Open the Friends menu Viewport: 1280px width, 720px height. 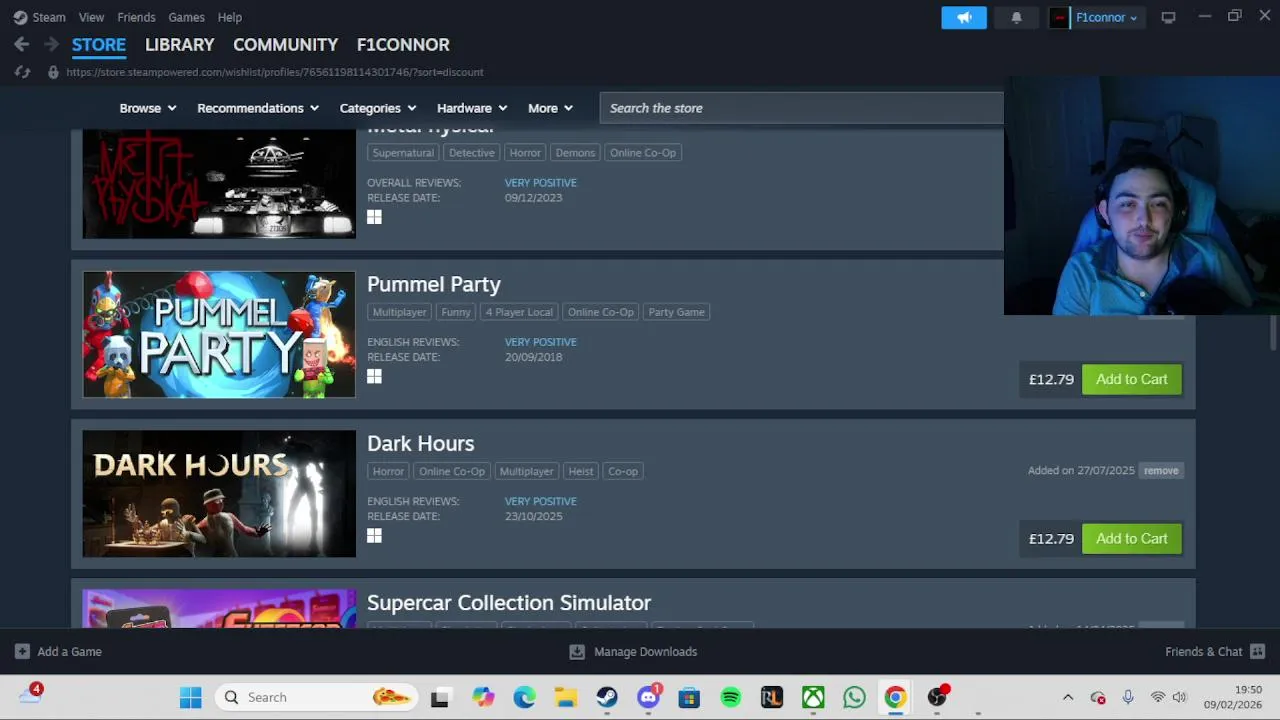136,17
